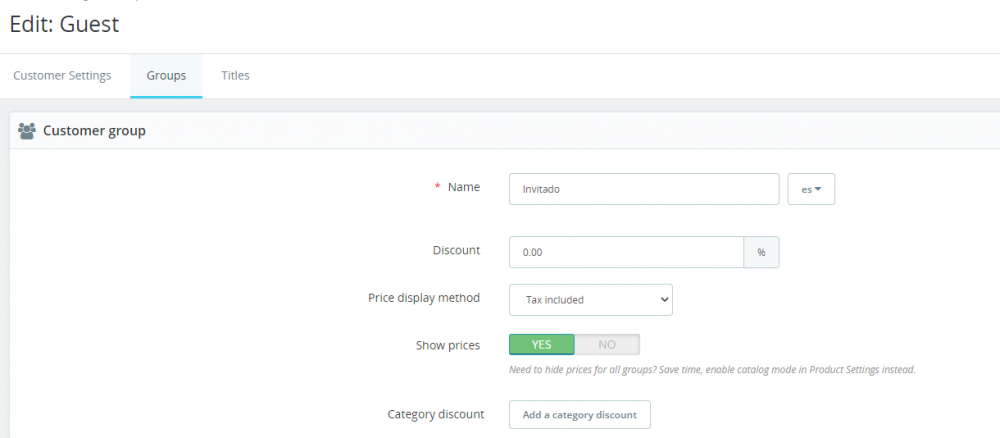Click the Show prices label

point(448,345)
